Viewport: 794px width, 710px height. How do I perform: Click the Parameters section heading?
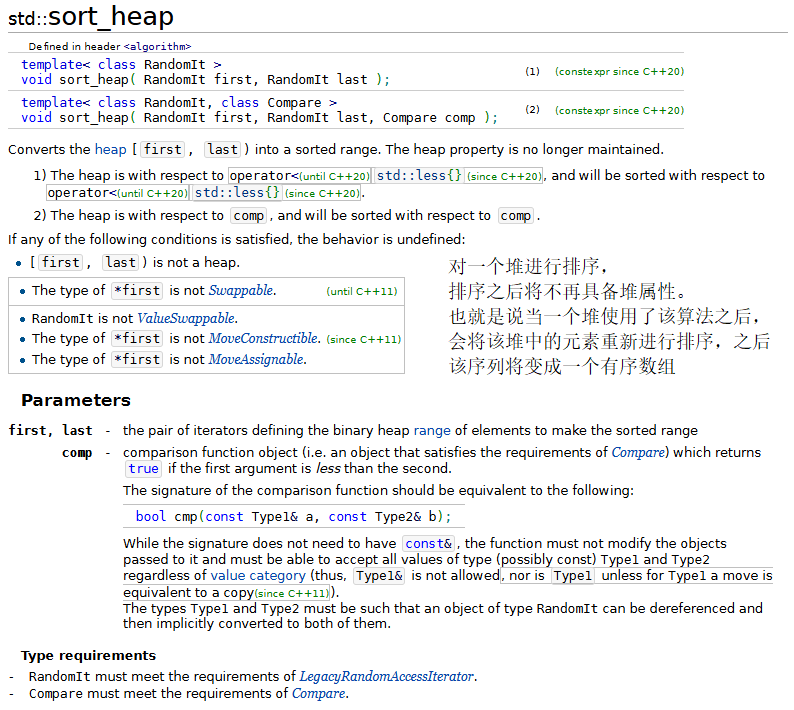pos(76,400)
